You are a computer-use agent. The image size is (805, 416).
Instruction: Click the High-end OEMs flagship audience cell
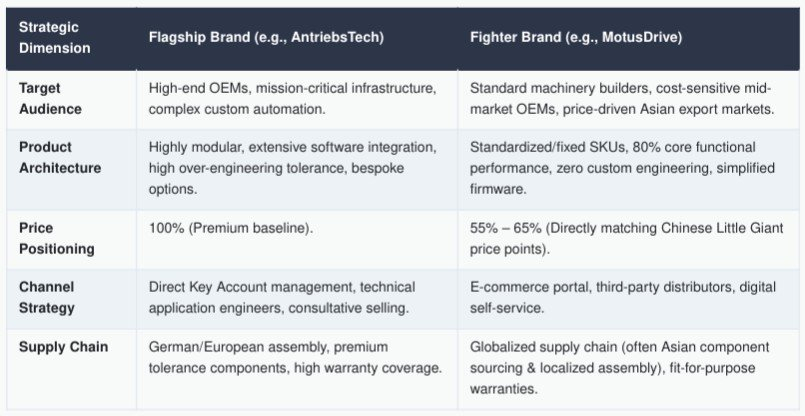pos(293,99)
